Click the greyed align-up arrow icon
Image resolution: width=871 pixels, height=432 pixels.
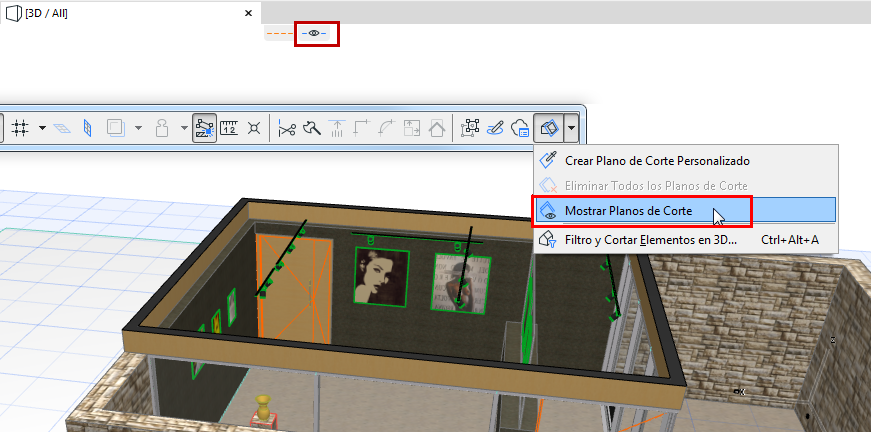tap(337, 128)
